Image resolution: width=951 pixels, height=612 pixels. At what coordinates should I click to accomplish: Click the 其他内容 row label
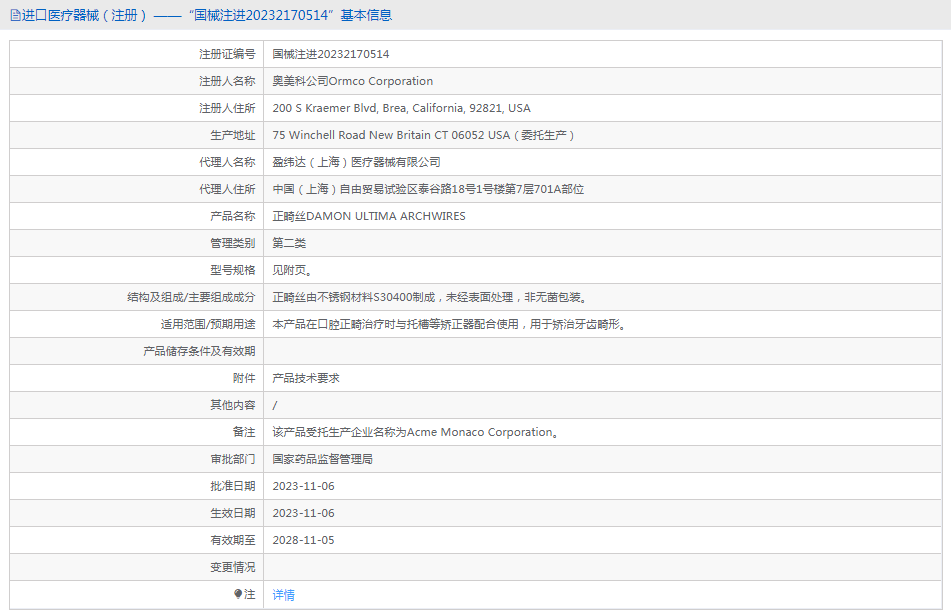coord(233,405)
